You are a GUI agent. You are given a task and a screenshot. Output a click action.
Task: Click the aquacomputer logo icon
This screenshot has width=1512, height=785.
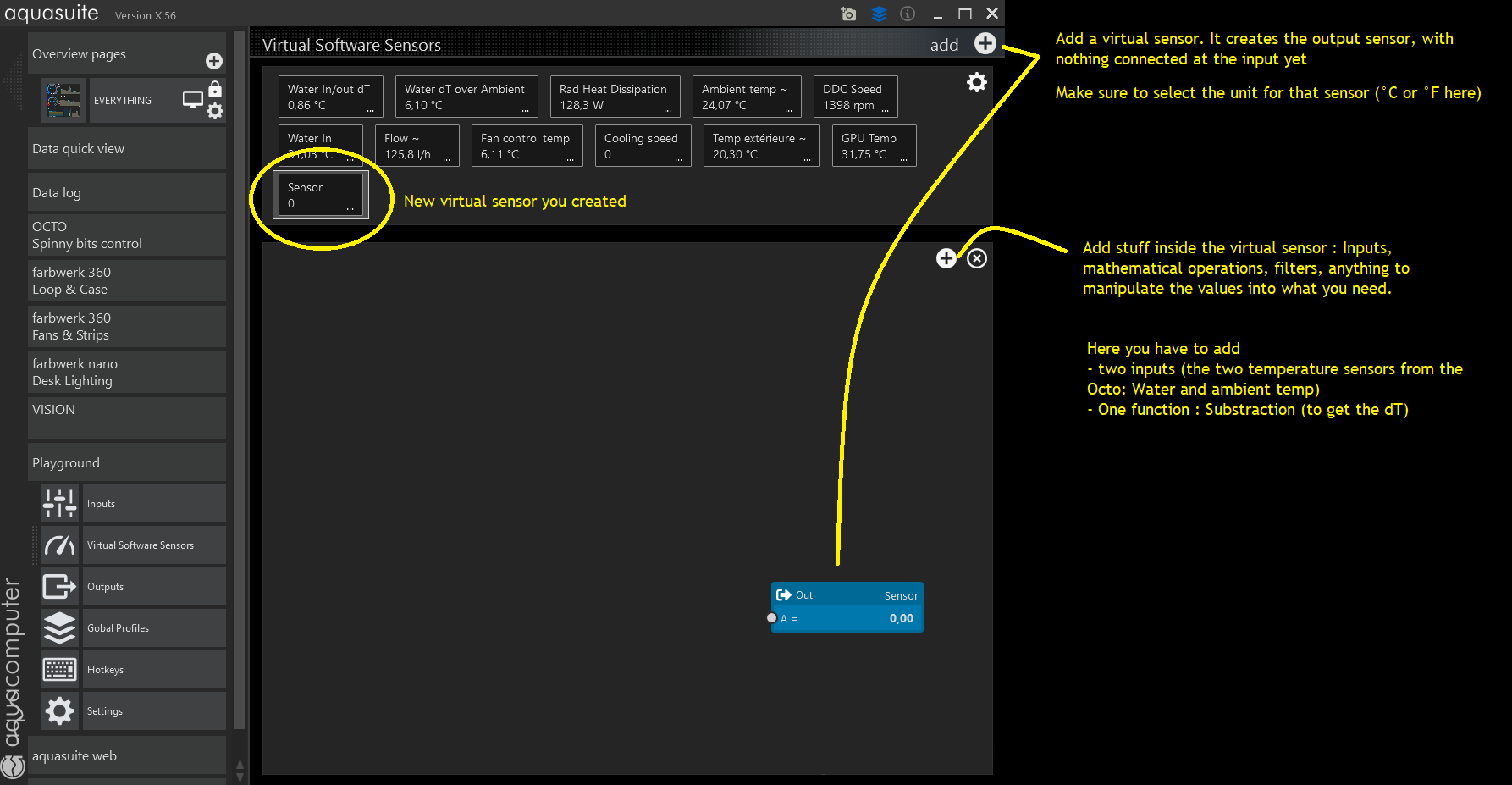(x=13, y=767)
